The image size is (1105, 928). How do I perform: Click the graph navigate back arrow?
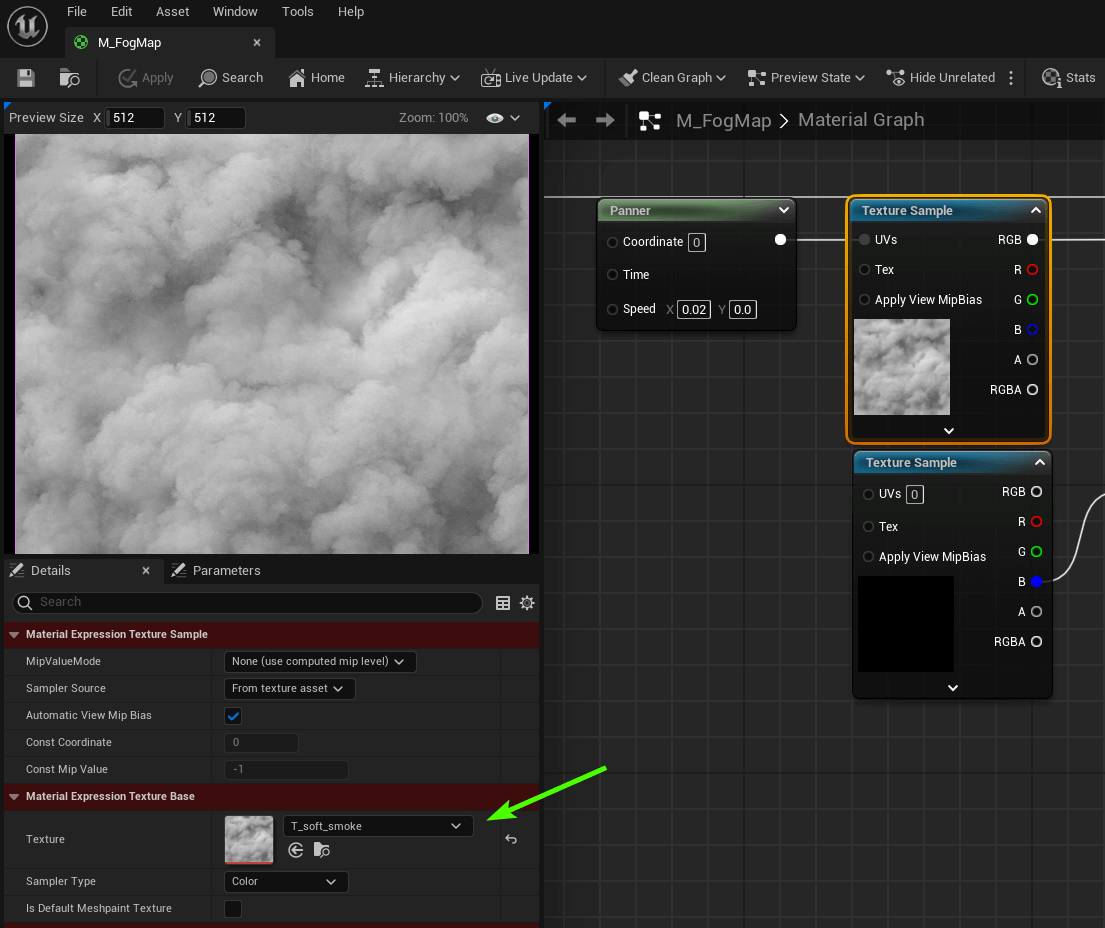coord(567,120)
